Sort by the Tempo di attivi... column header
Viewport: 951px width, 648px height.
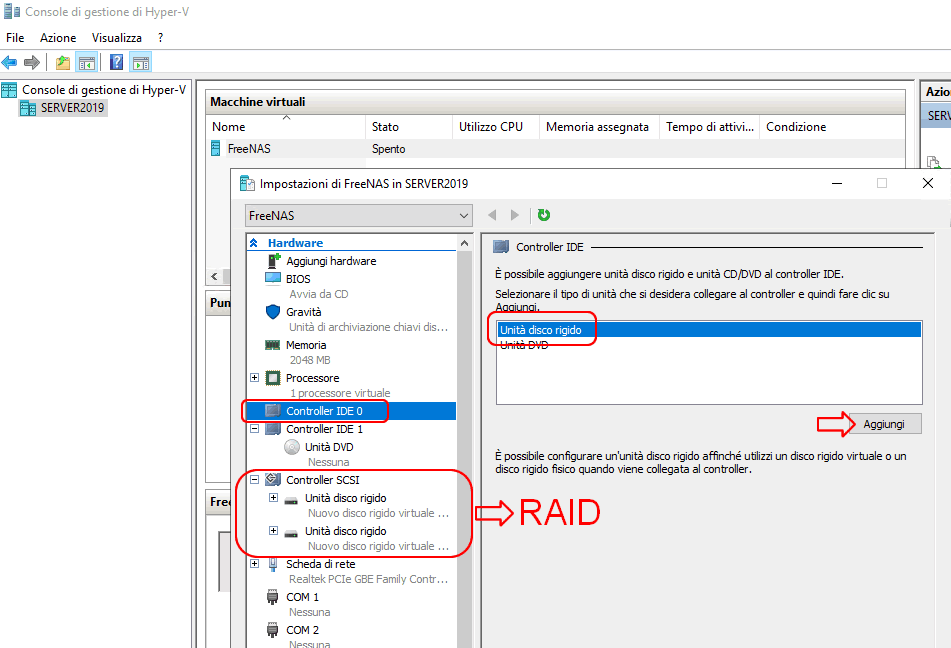pos(710,127)
